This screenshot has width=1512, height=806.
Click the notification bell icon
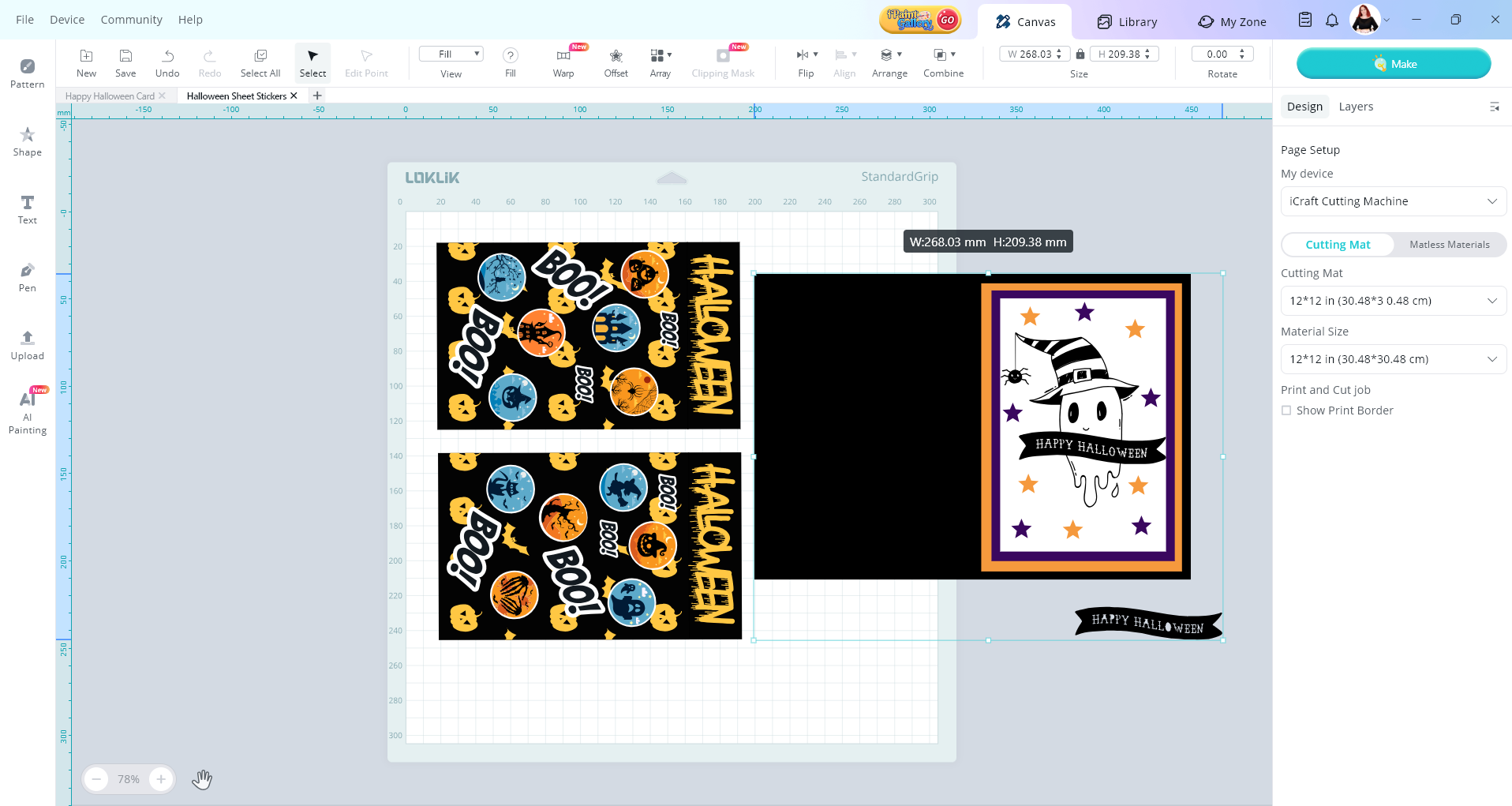pyautogui.click(x=1332, y=21)
